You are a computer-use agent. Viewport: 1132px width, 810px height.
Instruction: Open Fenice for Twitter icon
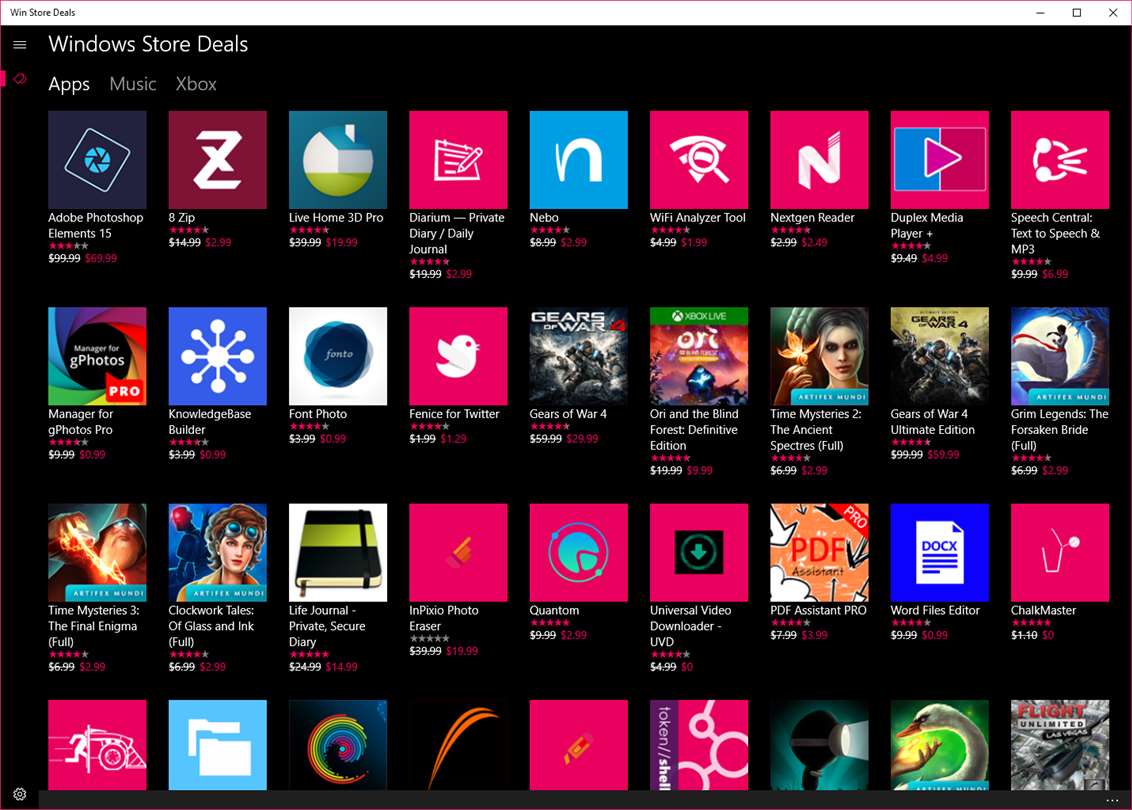click(458, 356)
